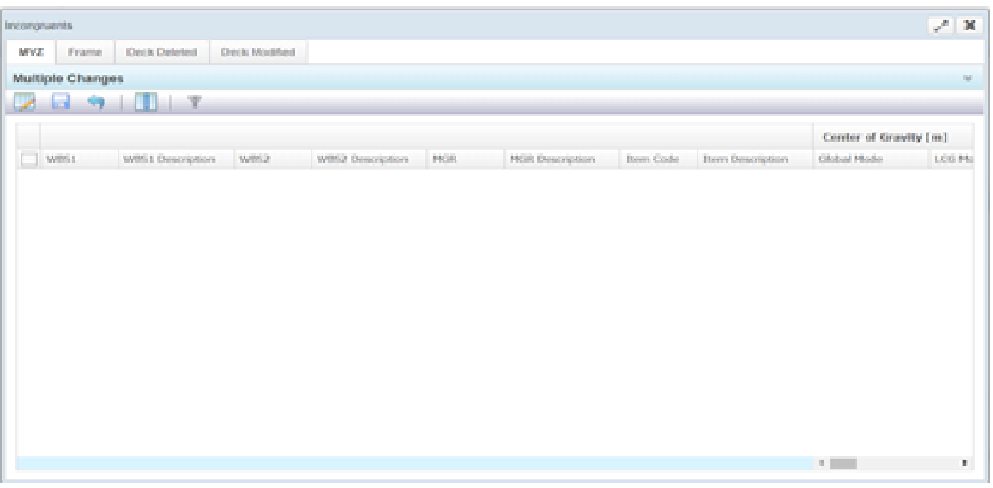Click the MGR column header
The height and width of the screenshot is (488, 993).
click(465, 160)
